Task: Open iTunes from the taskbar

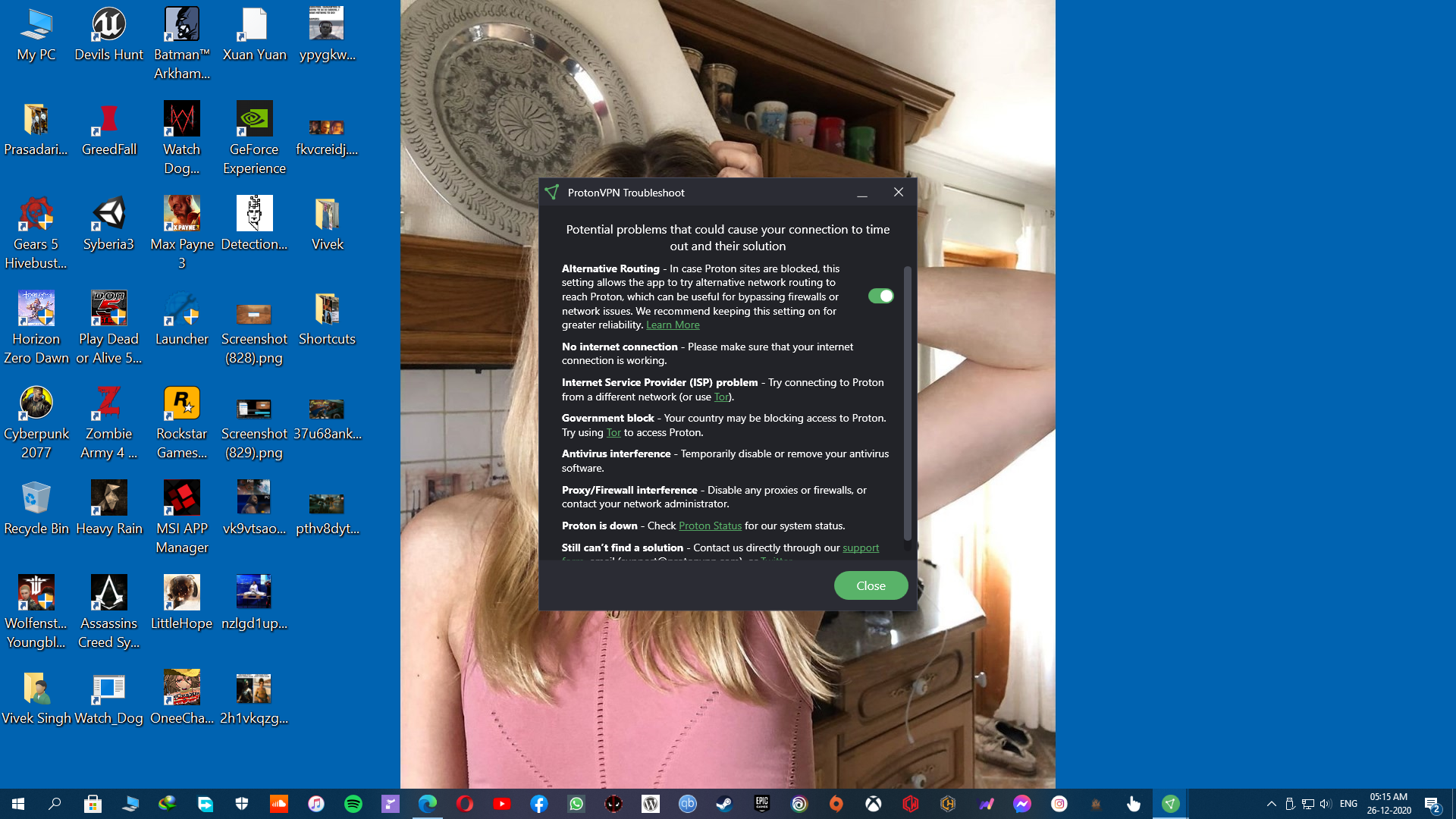Action: point(316,804)
